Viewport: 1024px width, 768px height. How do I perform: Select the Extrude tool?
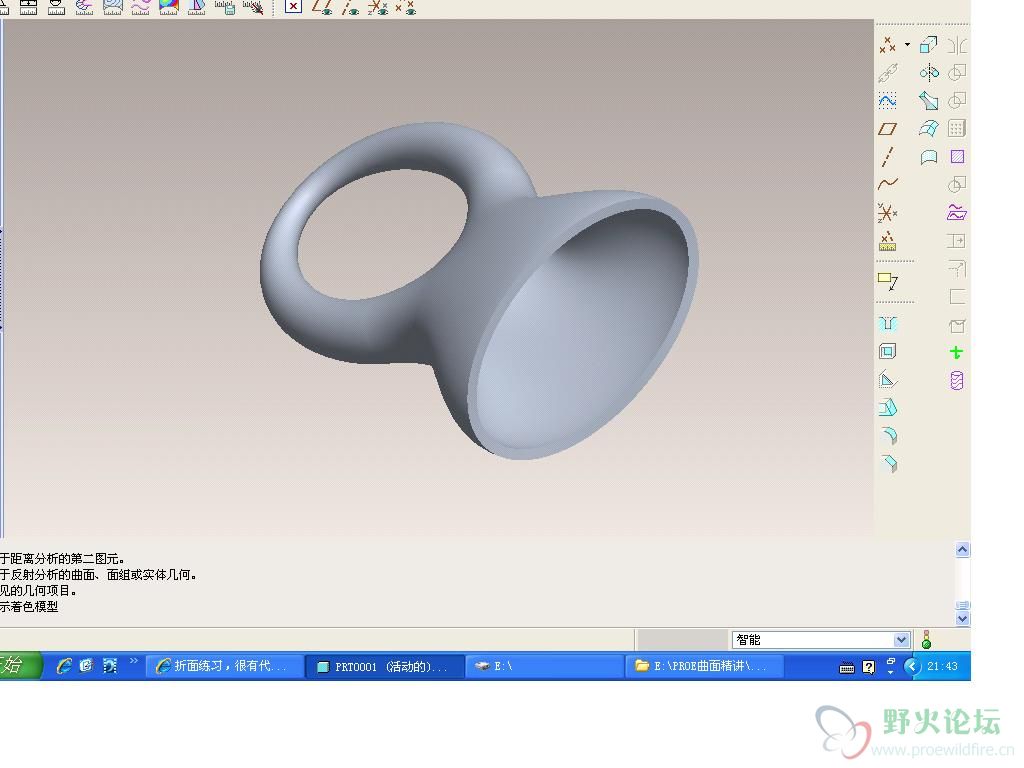(929, 45)
